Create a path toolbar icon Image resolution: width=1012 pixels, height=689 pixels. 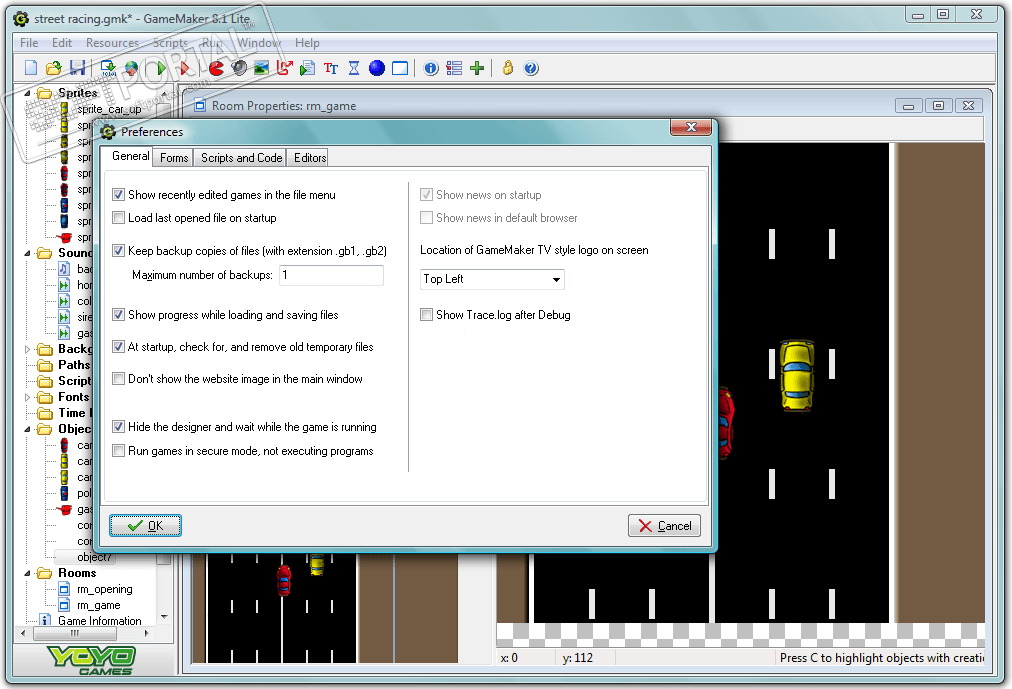coord(285,68)
